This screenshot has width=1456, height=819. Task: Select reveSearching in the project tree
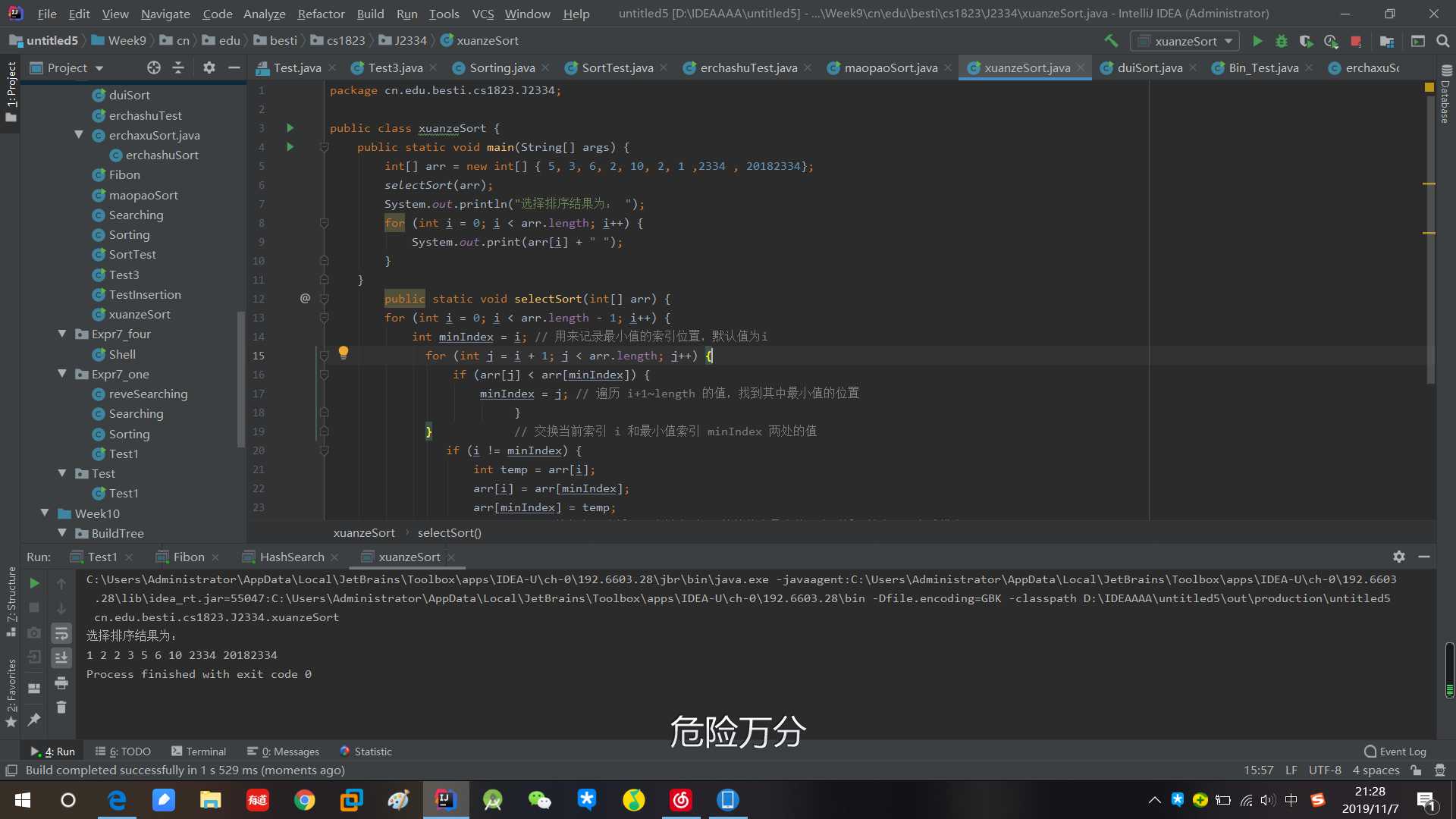coord(148,394)
